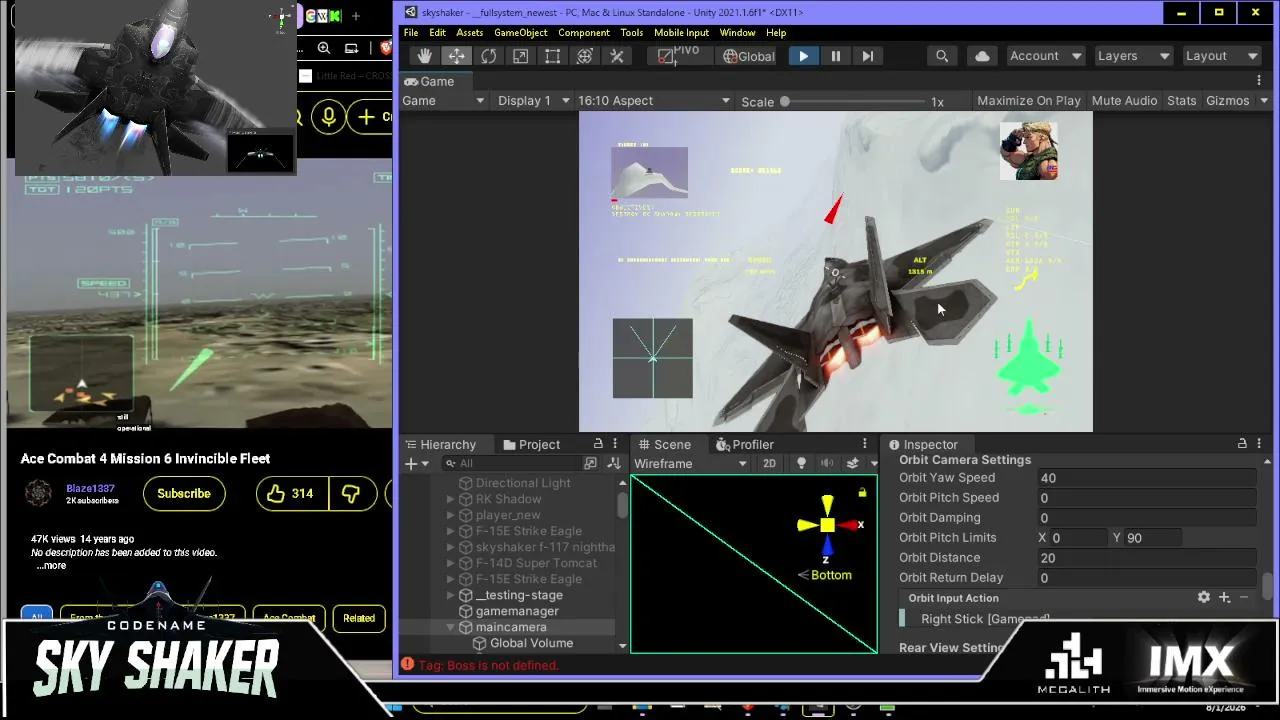The image size is (1280, 720).
Task: Select the Hand tool in Unity toolbar
Action: (424, 56)
